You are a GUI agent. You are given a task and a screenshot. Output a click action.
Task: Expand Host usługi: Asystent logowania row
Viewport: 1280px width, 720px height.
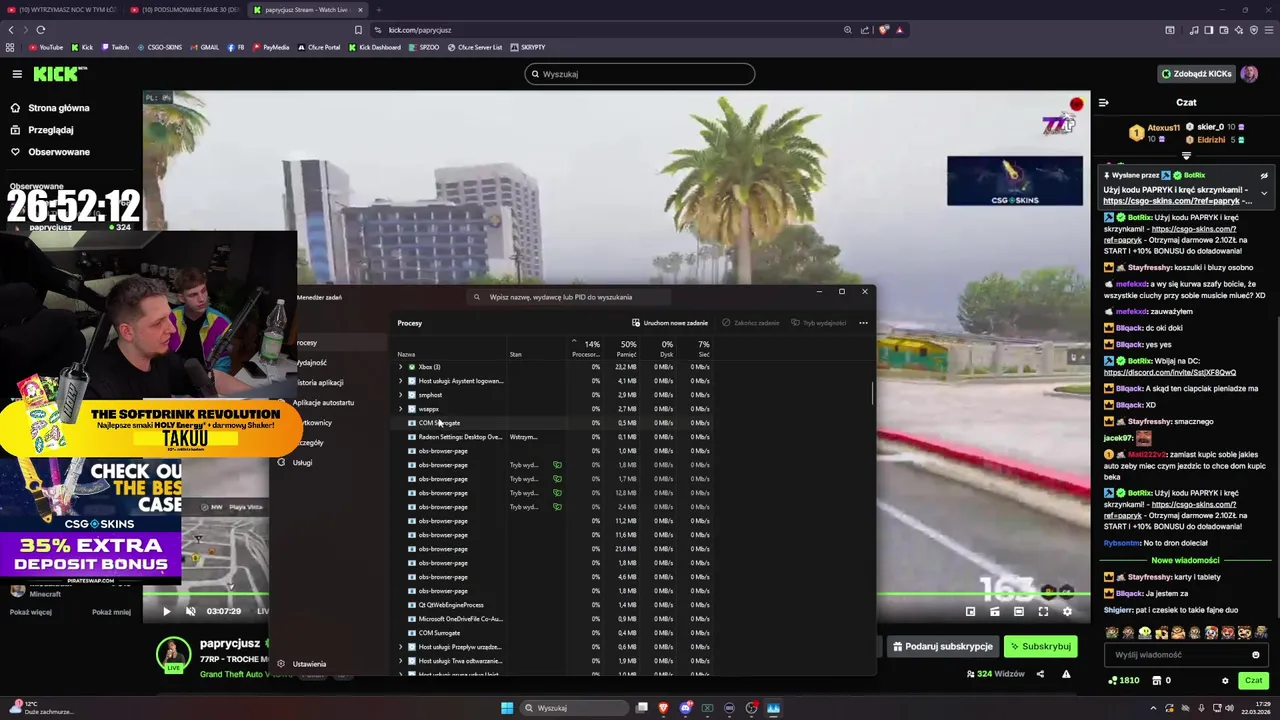click(401, 381)
